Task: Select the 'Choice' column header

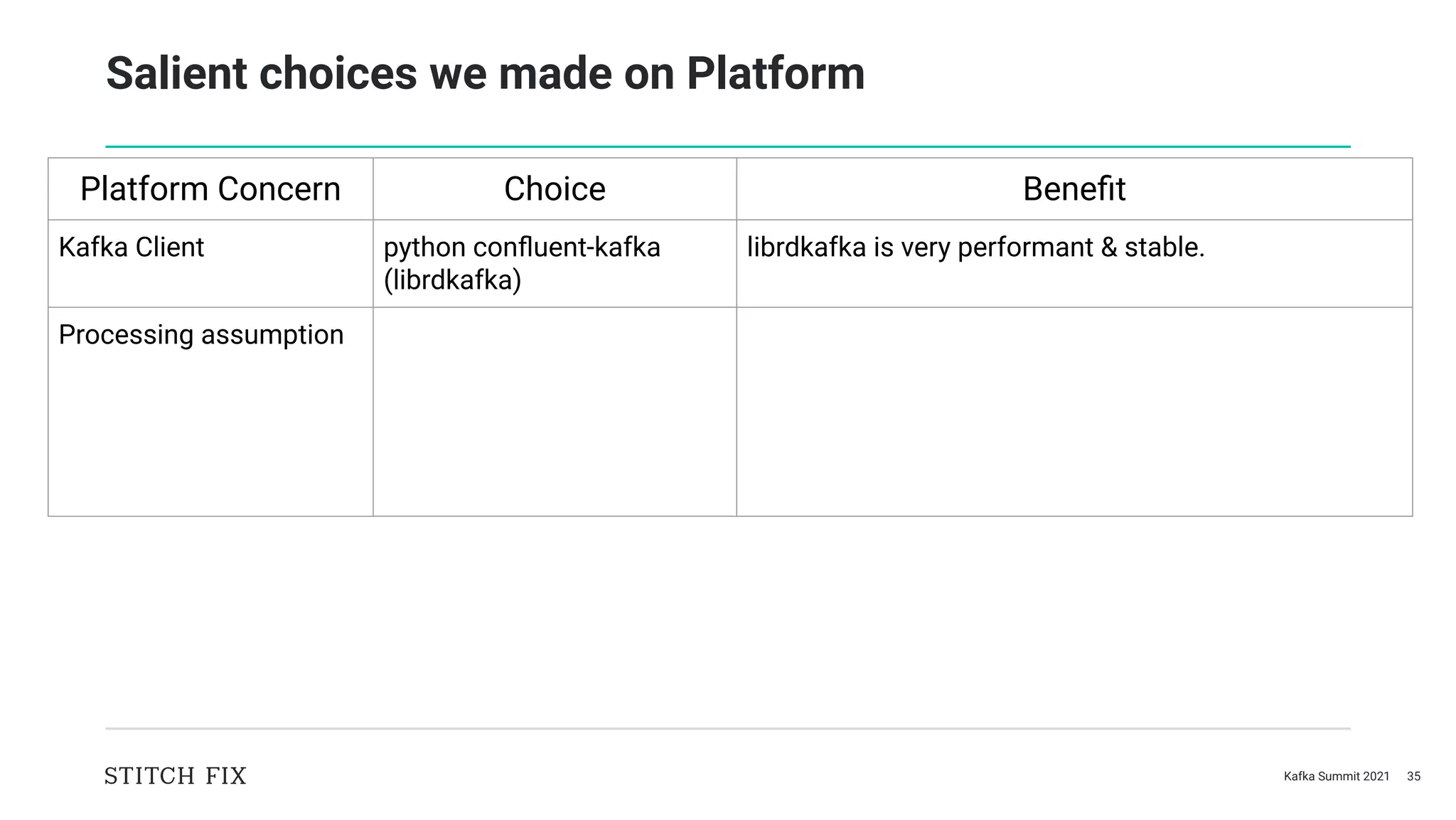Action: pyautogui.click(x=555, y=189)
